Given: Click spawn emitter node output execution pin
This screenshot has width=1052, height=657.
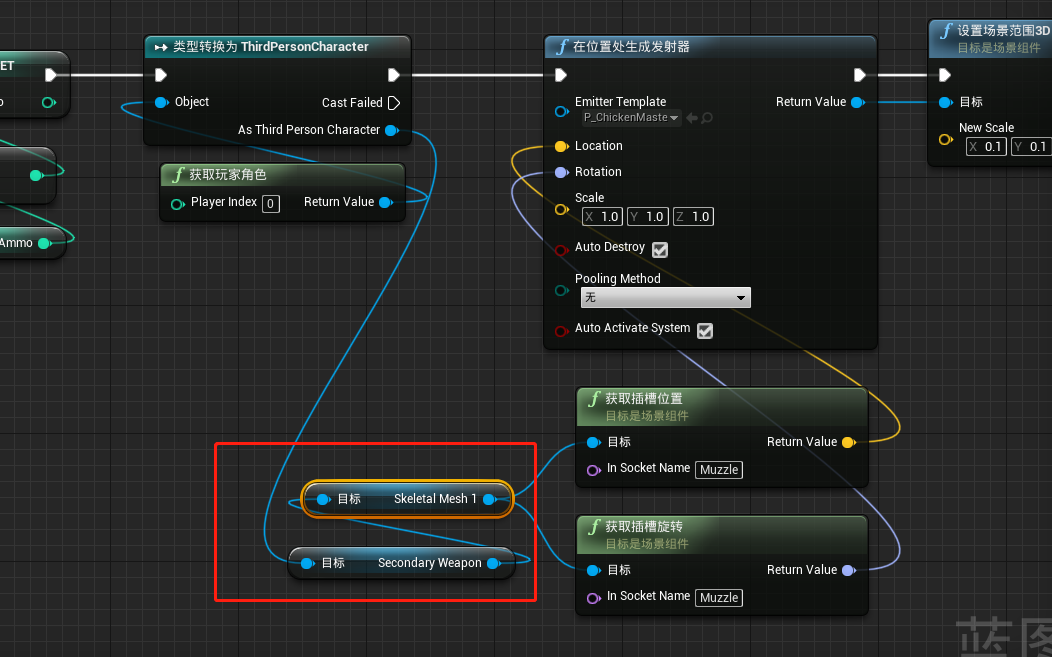Looking at the screenshot, I should coord(859,74).
